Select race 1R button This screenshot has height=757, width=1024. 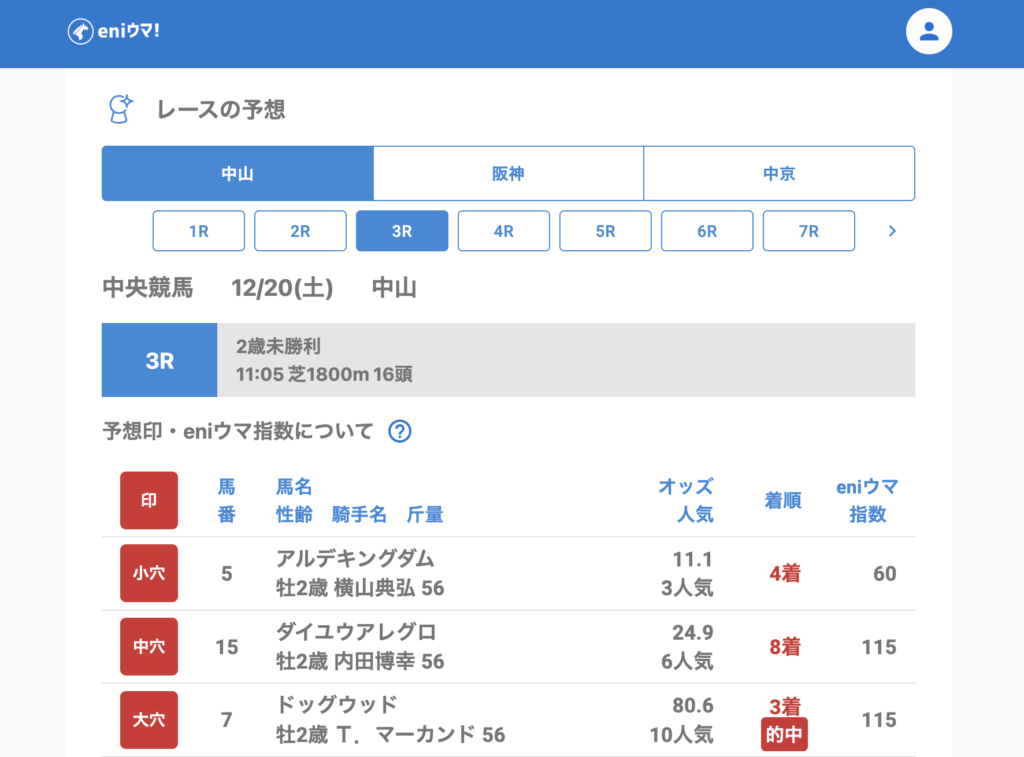(198, 231)
